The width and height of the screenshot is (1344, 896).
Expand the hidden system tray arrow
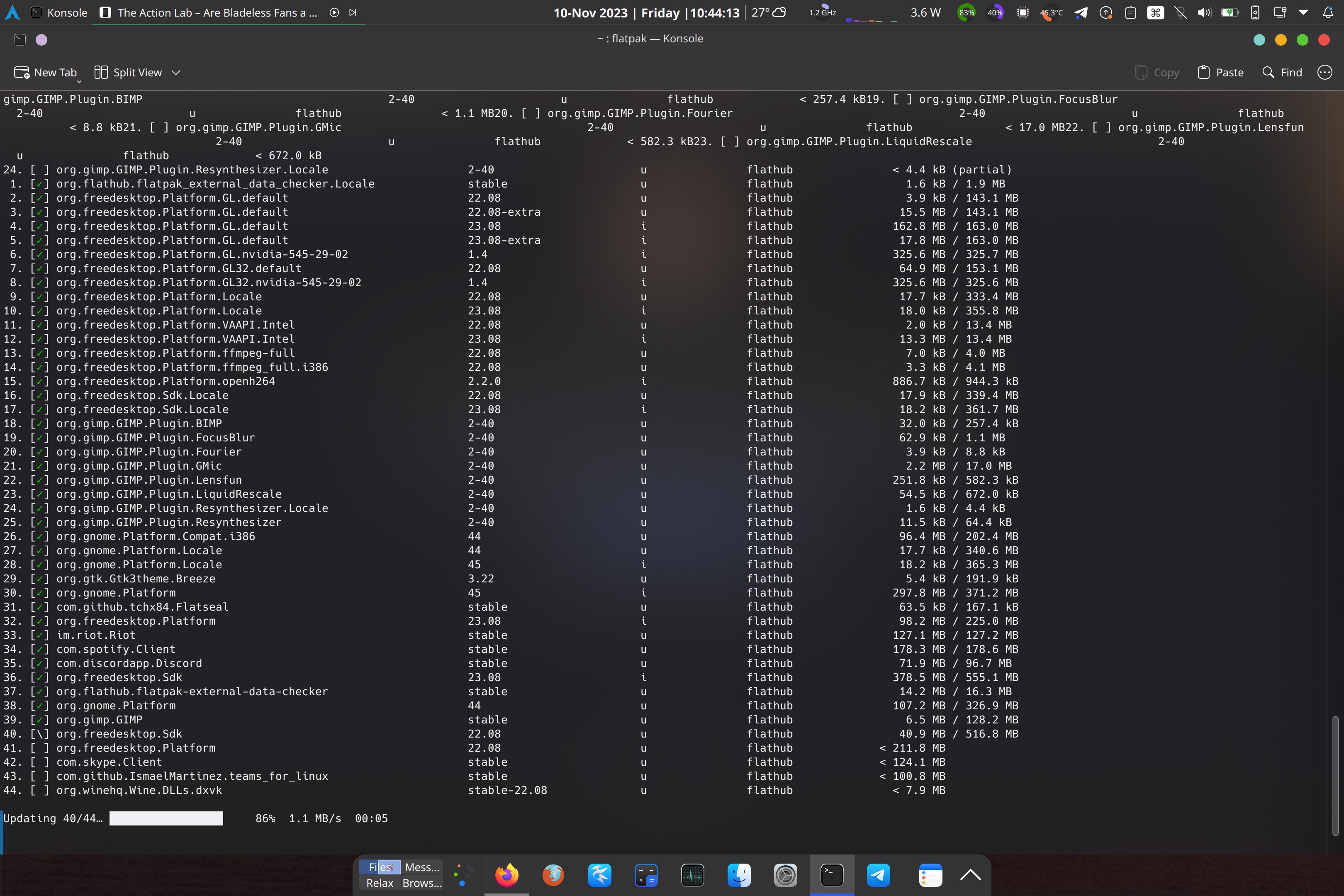pos(1303,12)
